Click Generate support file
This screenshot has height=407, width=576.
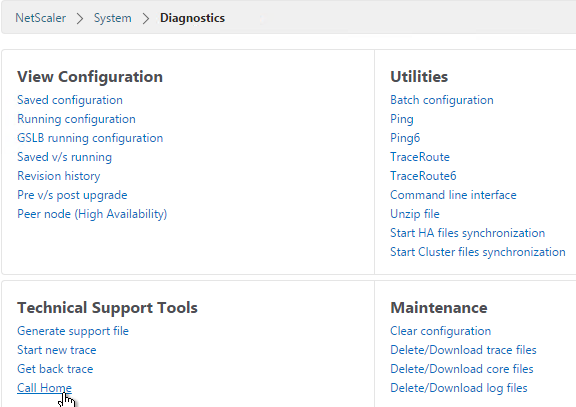click(73, 331)
